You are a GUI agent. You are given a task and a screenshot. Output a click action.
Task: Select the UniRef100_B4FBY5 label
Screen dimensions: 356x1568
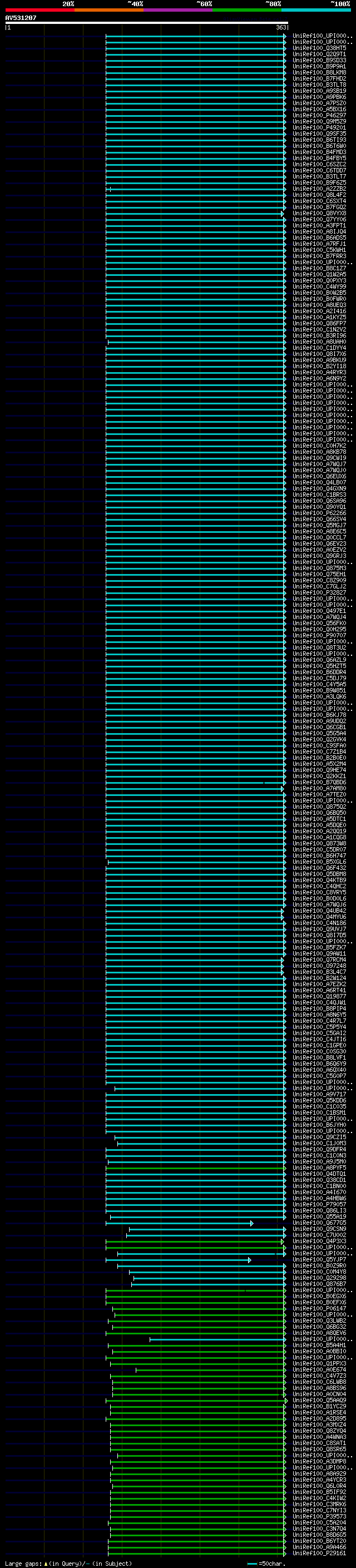319,159
